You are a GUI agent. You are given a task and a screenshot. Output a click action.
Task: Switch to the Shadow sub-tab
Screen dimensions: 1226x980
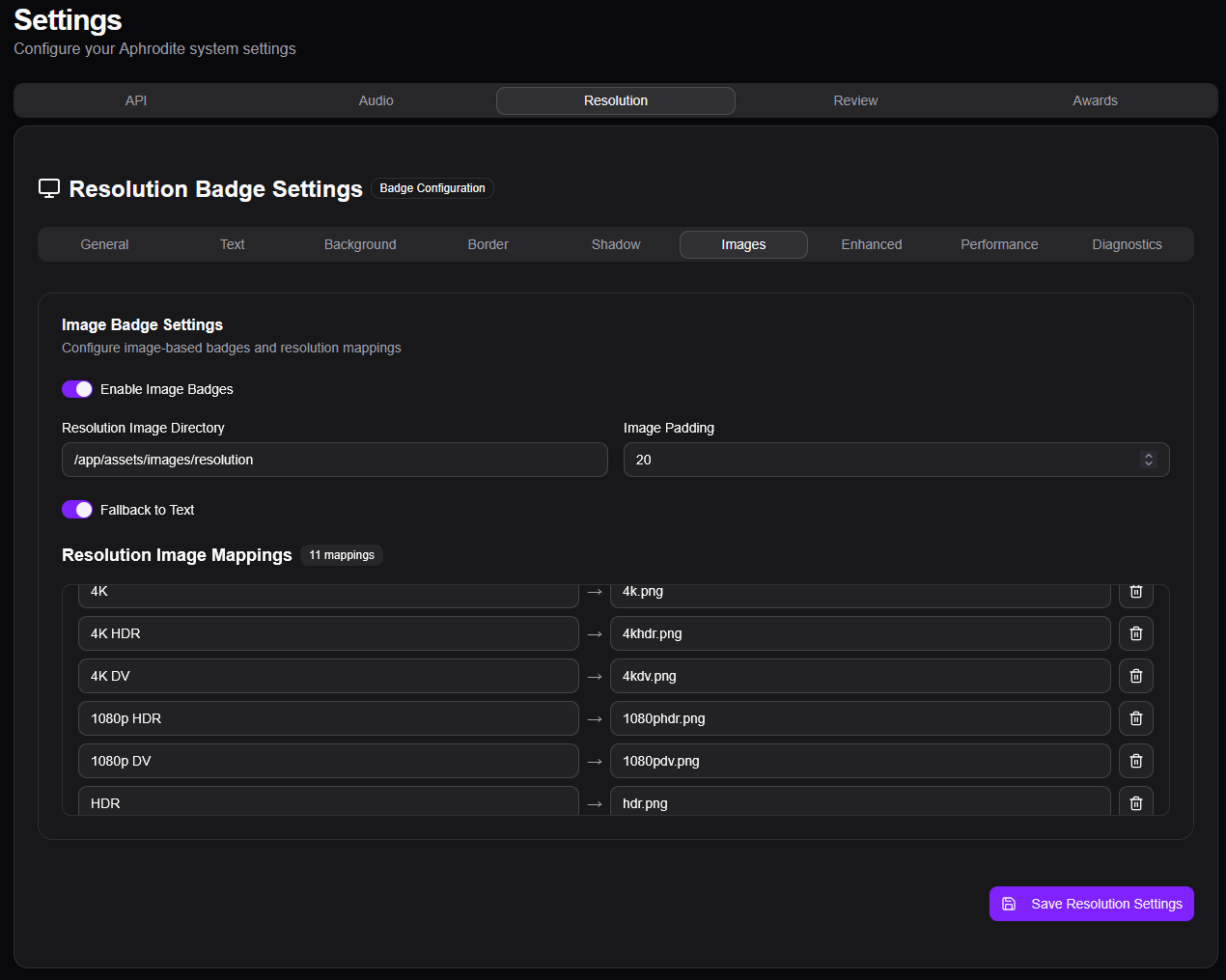point(616,244)
